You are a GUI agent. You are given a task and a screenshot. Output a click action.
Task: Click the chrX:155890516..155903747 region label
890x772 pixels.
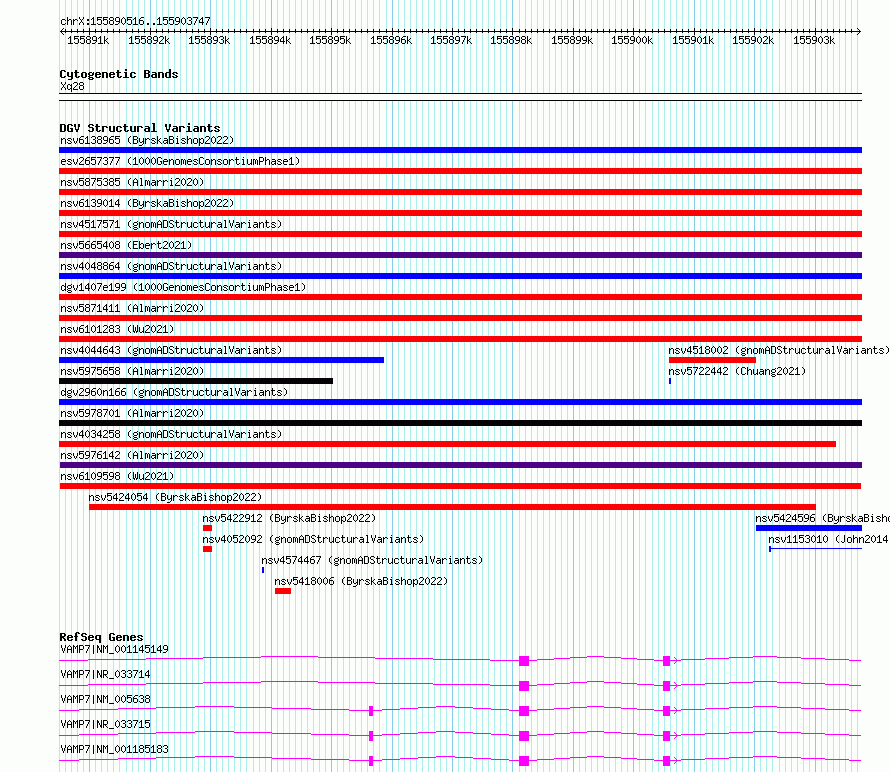[135, 21]
